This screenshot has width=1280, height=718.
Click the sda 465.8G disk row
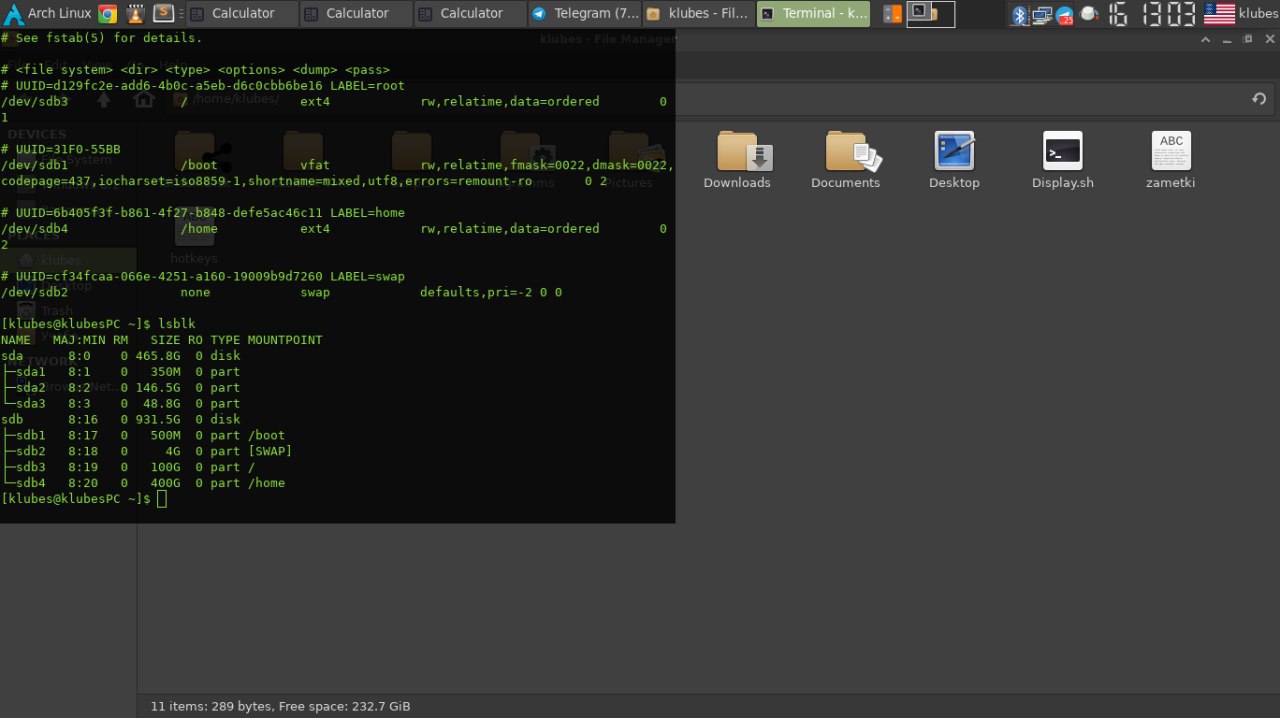coord(121,356)
